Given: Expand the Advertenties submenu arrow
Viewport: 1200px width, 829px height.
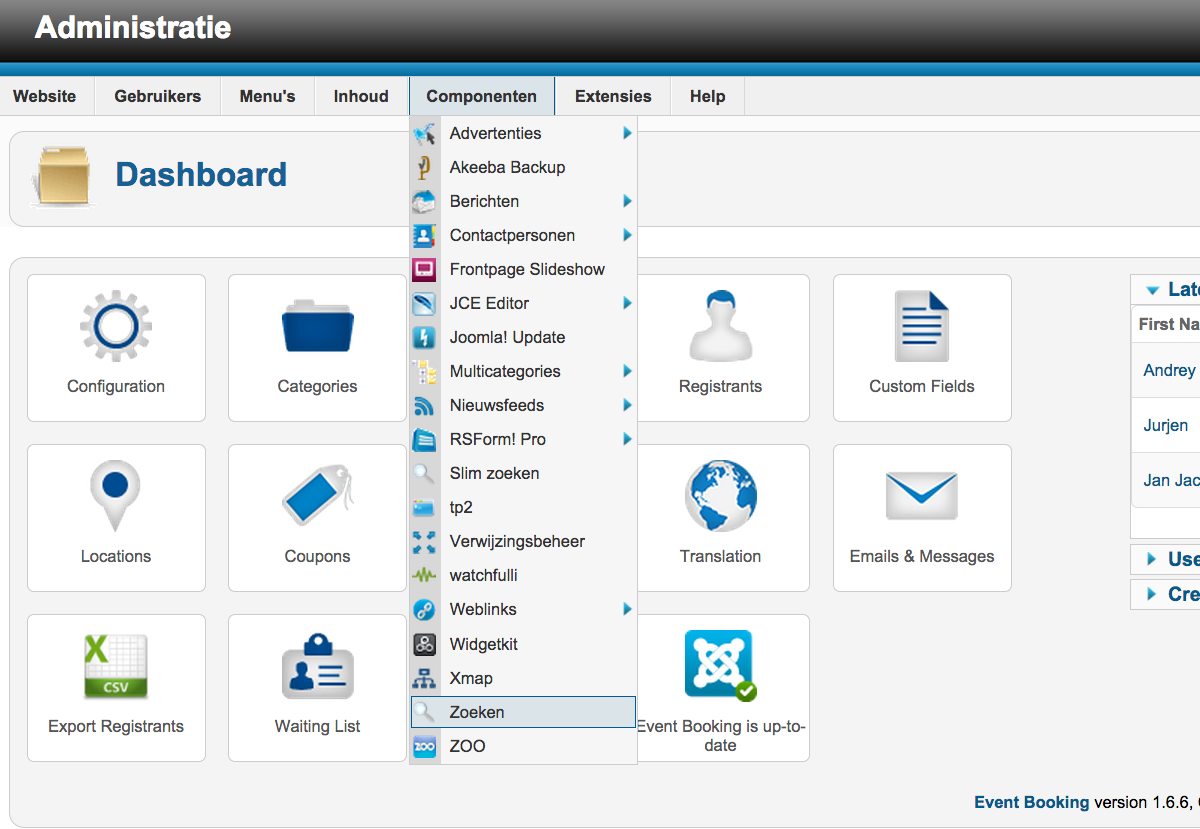Looking at the screenshot, I should click(627, 133).
